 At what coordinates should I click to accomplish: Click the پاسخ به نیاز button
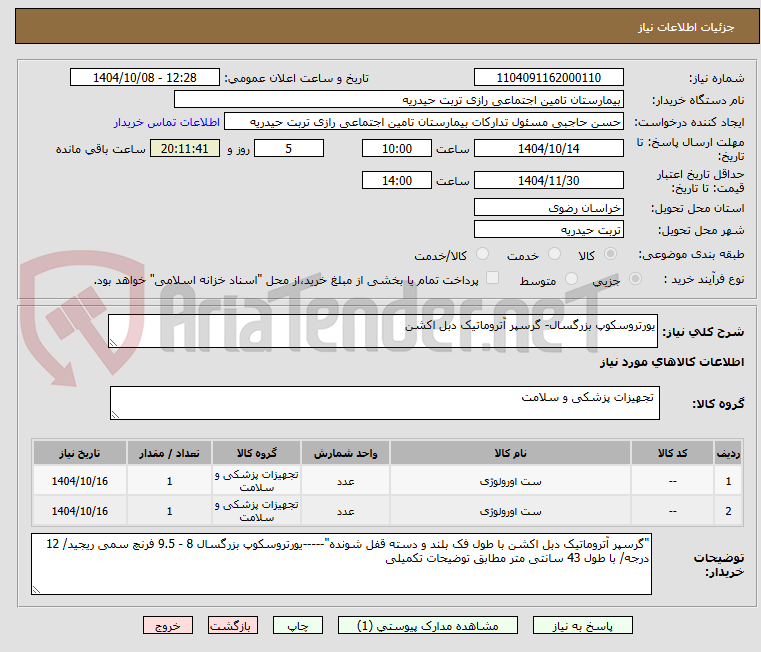click(x=582, y=625)
